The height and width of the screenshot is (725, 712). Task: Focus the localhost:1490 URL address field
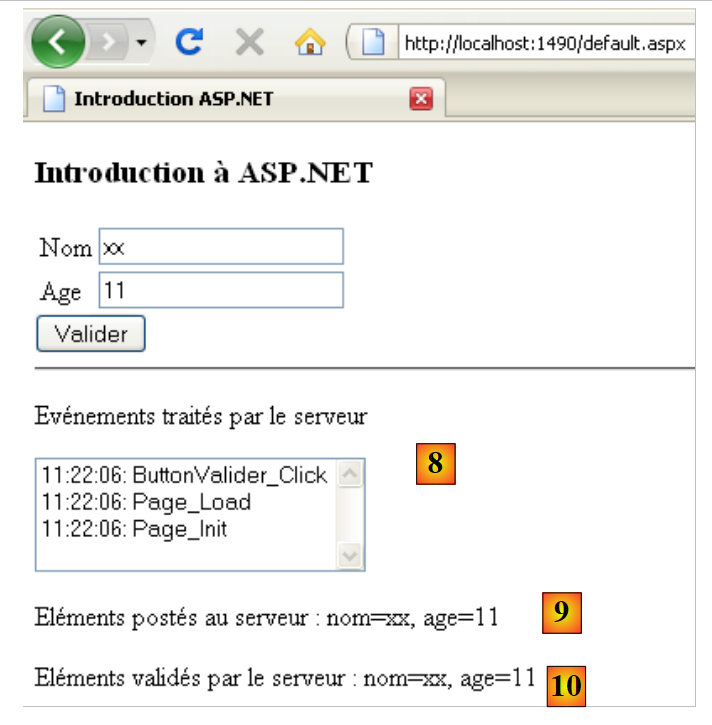[545, 44]
